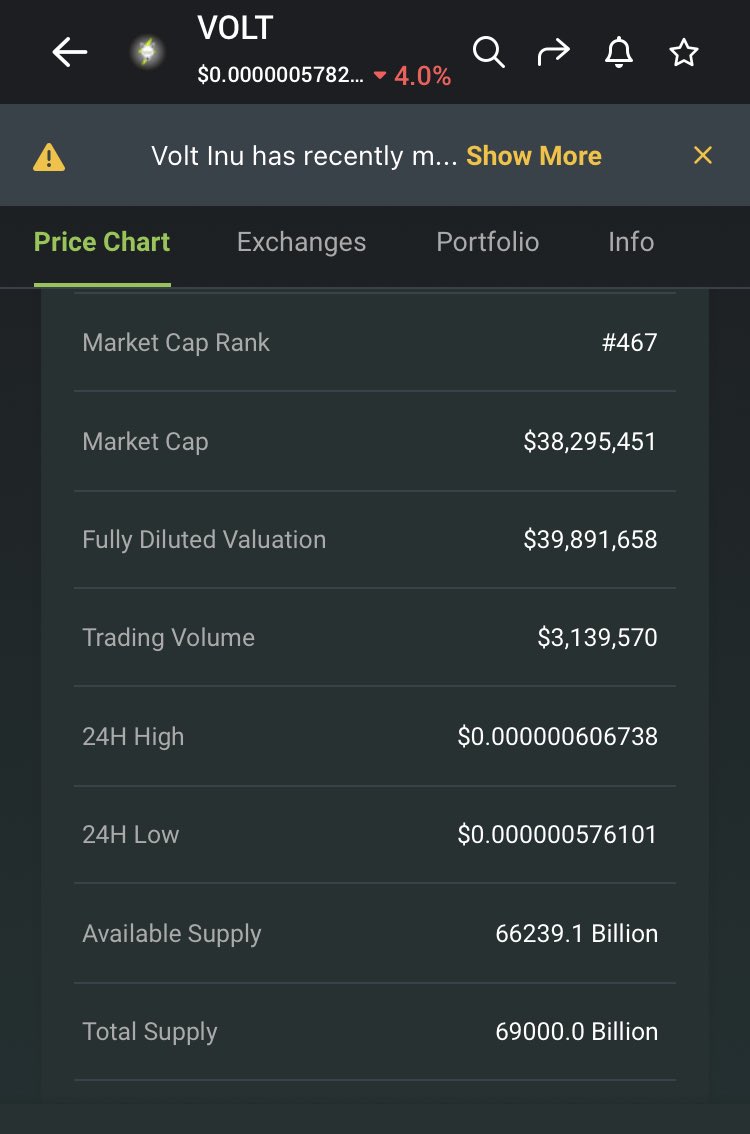750x1134 pixels.
Task: Open the Portfolio tab
Action: [x=487, y=242]
